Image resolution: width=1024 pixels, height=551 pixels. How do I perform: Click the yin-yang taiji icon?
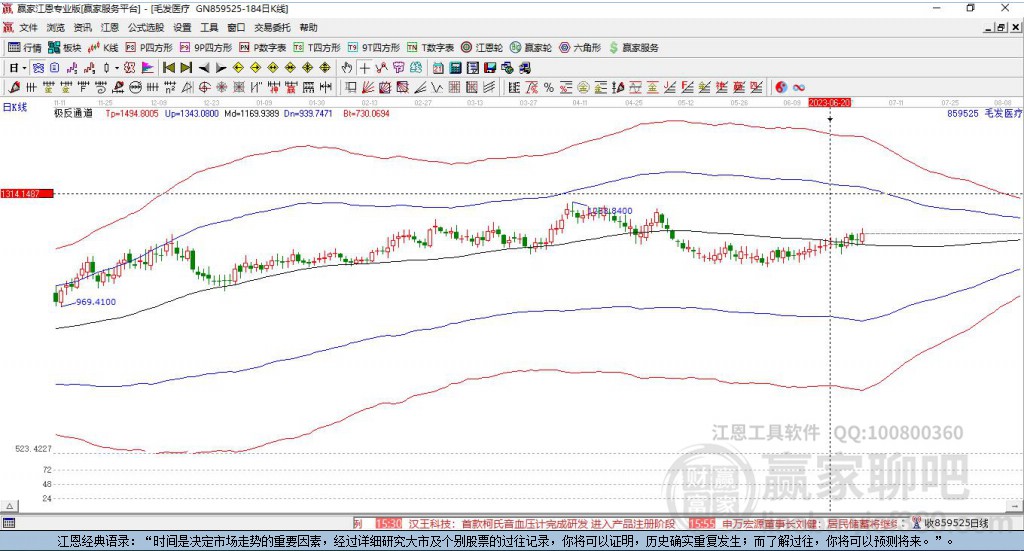(781, 87)
